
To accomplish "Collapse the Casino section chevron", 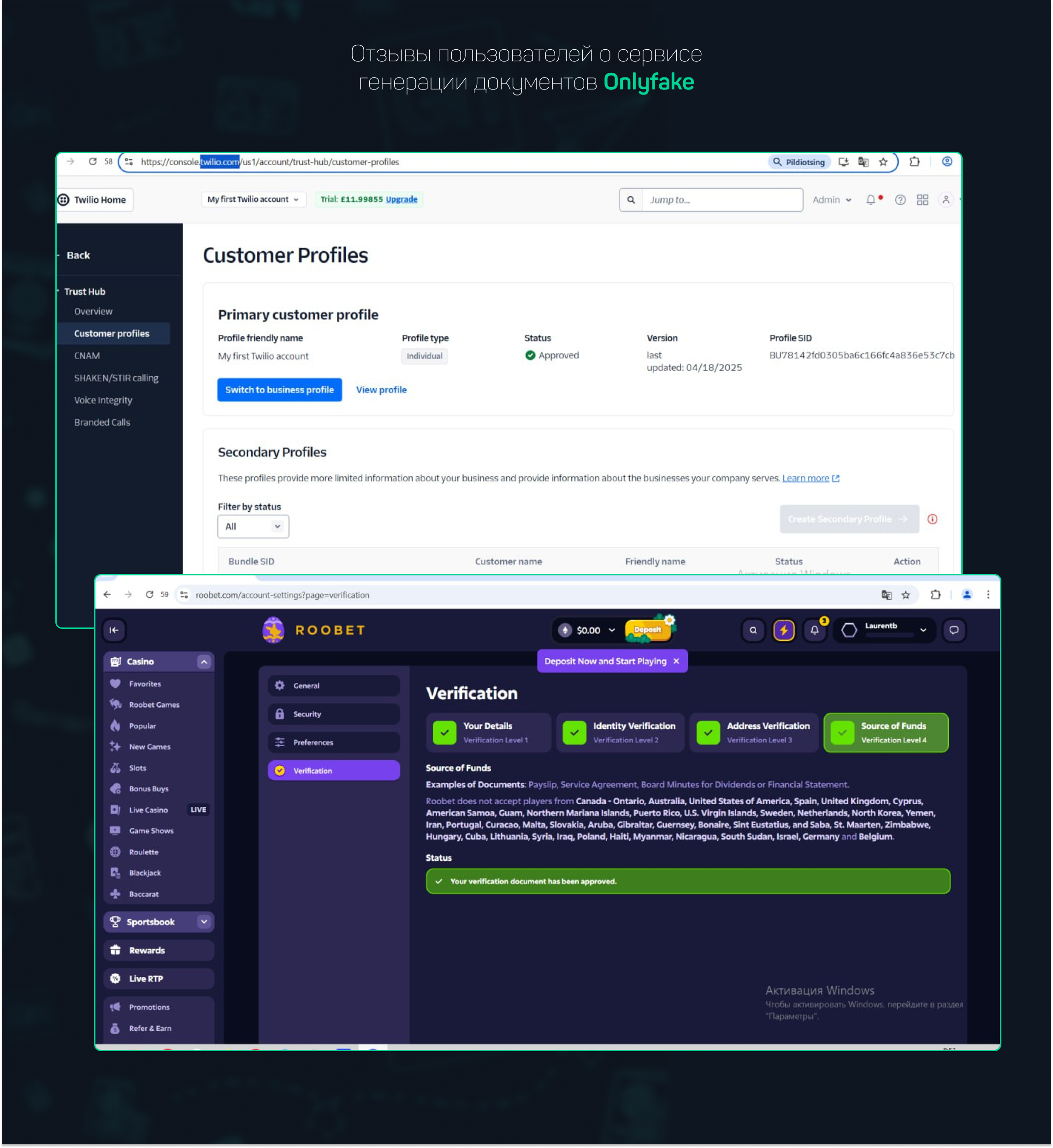I will click(x=204, y=662).
